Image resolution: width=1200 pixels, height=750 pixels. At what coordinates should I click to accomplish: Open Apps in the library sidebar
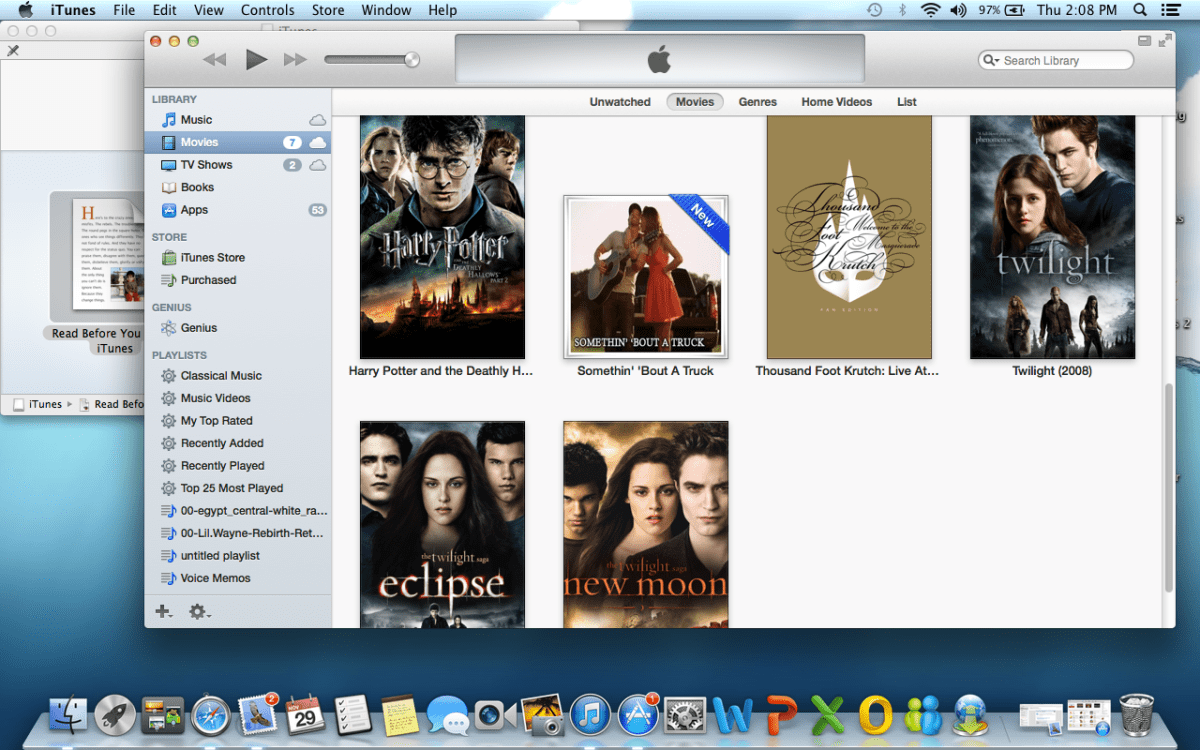194,210
